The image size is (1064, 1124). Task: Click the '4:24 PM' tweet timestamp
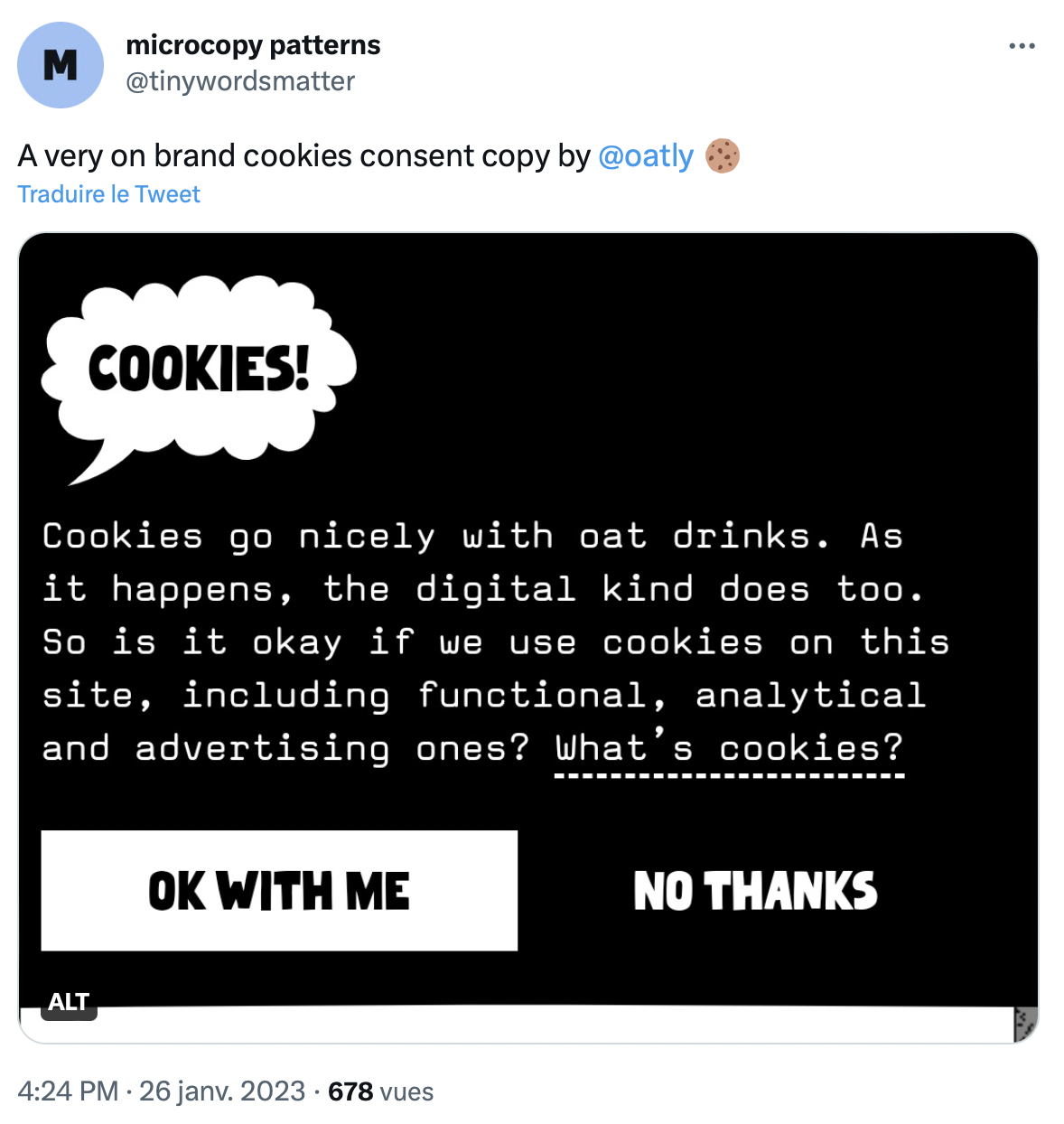point(68,1091)
